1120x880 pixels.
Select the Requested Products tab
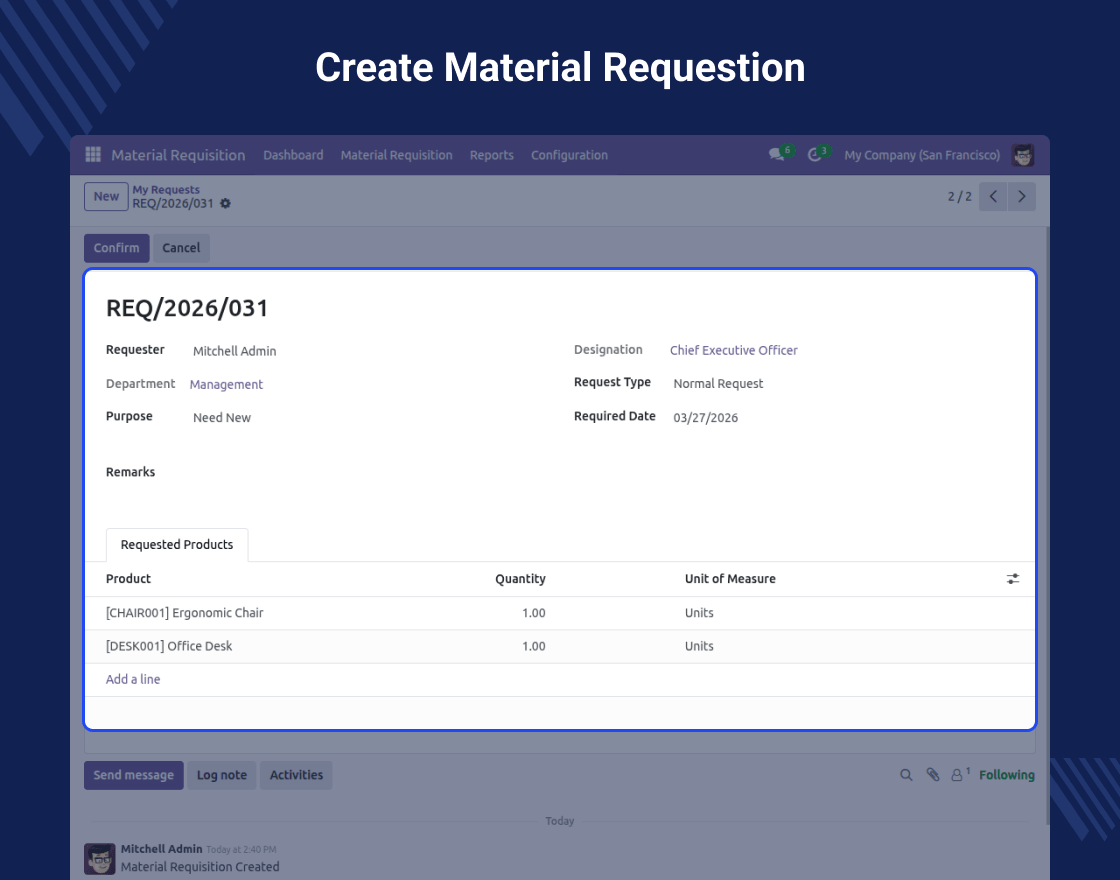[x=177, y=545]
